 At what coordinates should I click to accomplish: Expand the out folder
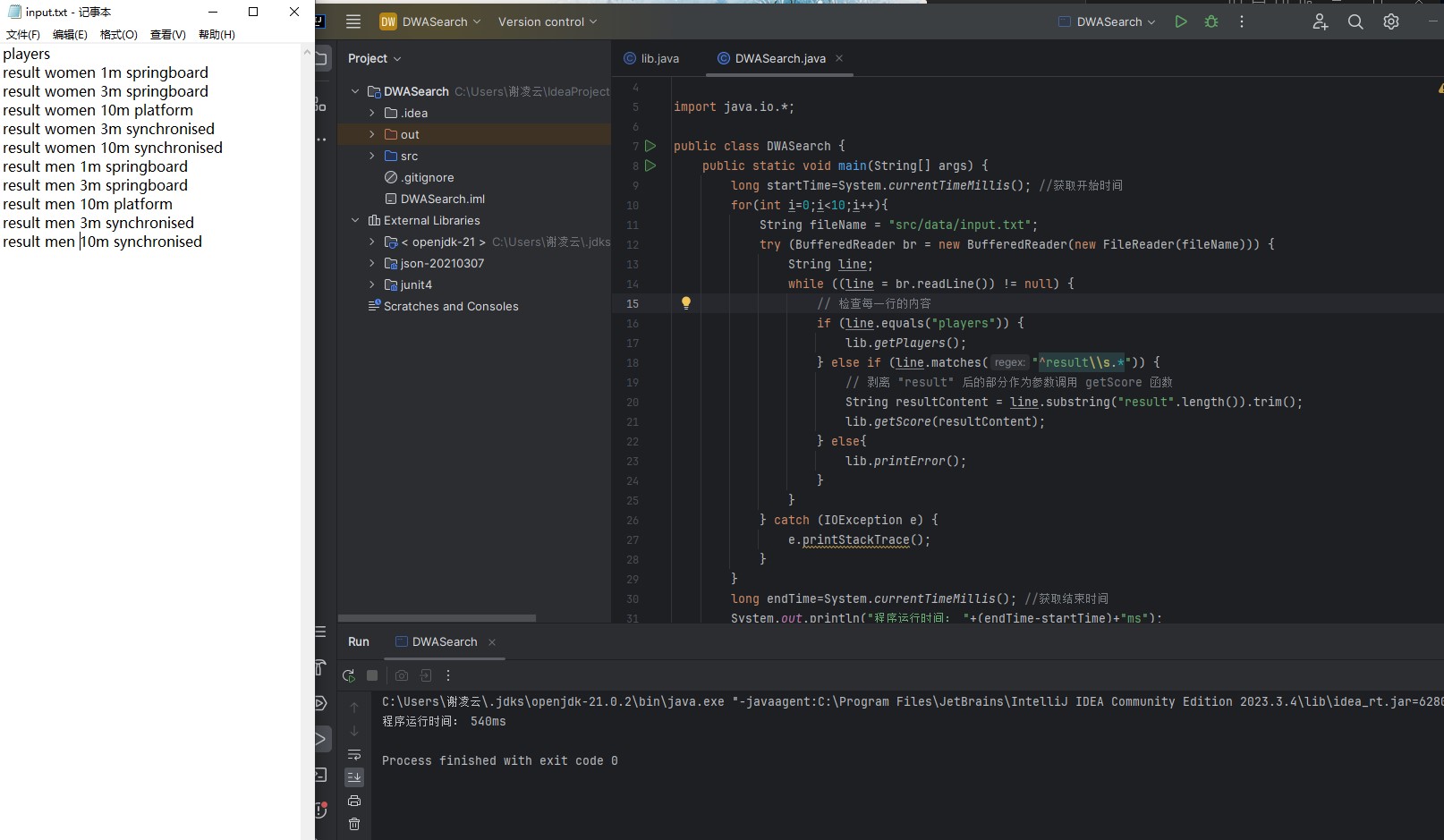tap(372, 134)
